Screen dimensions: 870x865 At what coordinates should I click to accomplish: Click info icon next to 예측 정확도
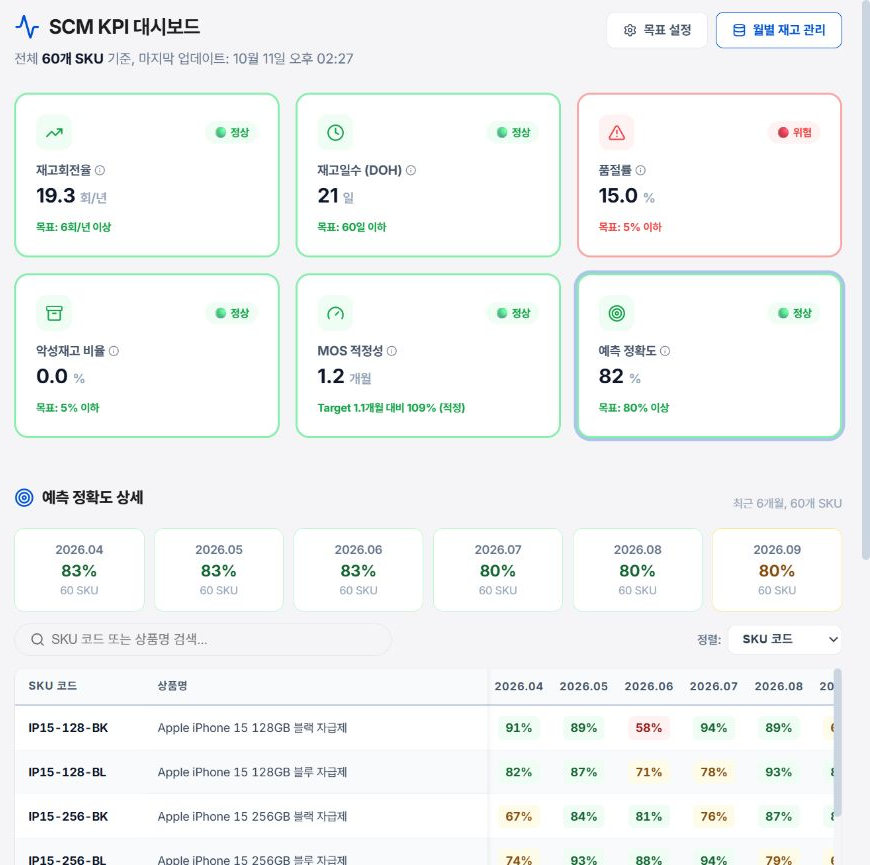[x=665, y=351]
